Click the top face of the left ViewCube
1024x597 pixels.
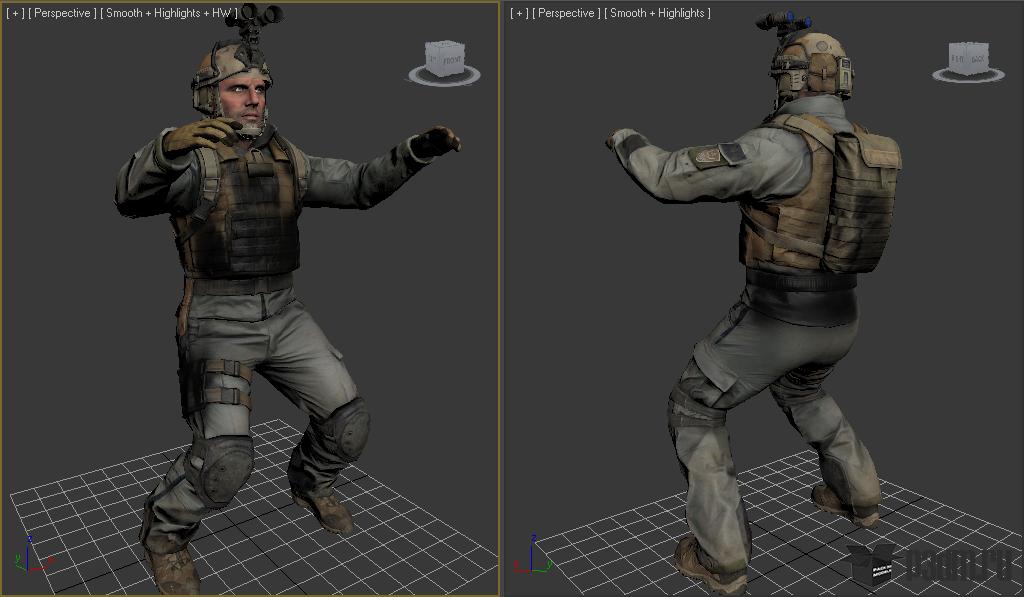tap(445, 46)
